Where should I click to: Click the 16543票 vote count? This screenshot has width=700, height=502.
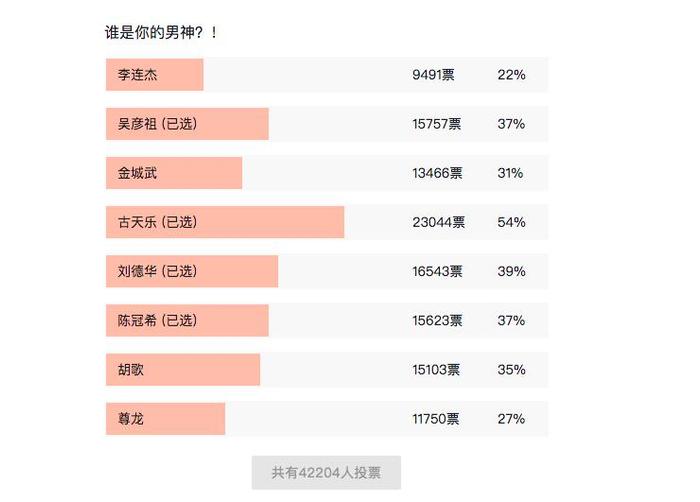437,271
